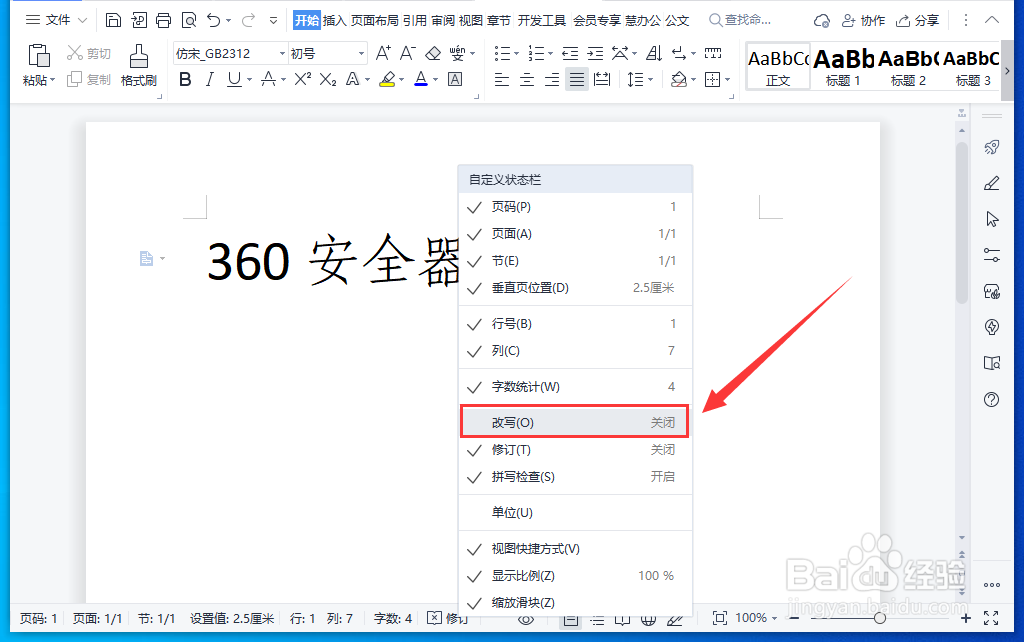
Task: Toggle Bold formatting button
Action: [185, 80]
